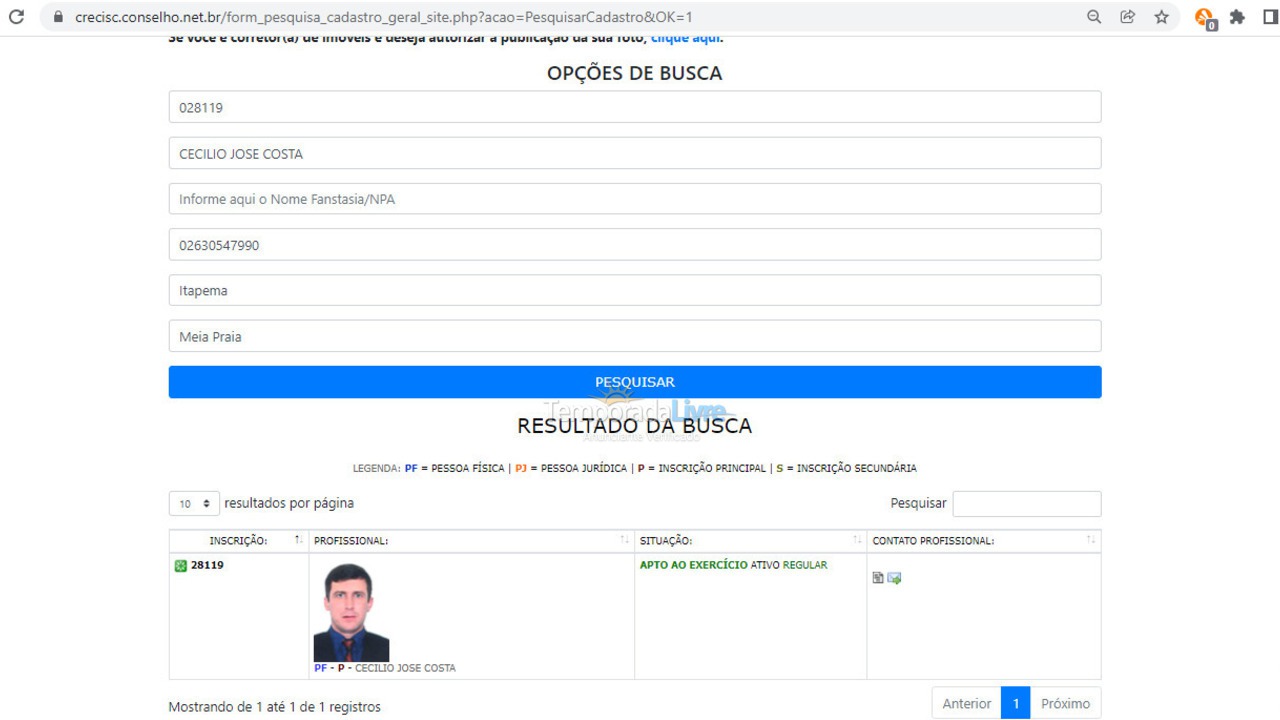Screen dimensions: 1280x720
Task: Click the share icon in the address bar
Action: pos(1126,16)
